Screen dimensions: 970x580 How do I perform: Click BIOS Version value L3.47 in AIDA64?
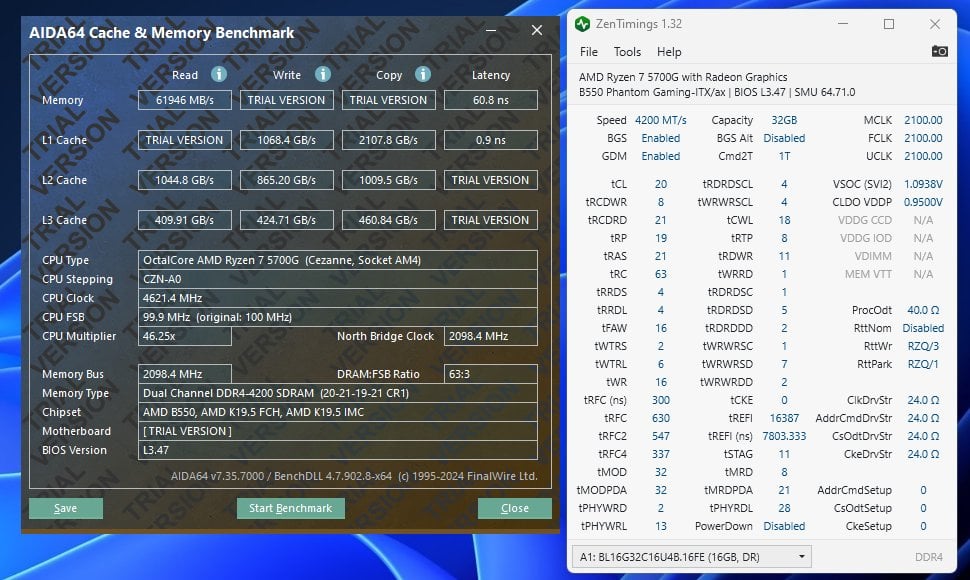(338, 450)
